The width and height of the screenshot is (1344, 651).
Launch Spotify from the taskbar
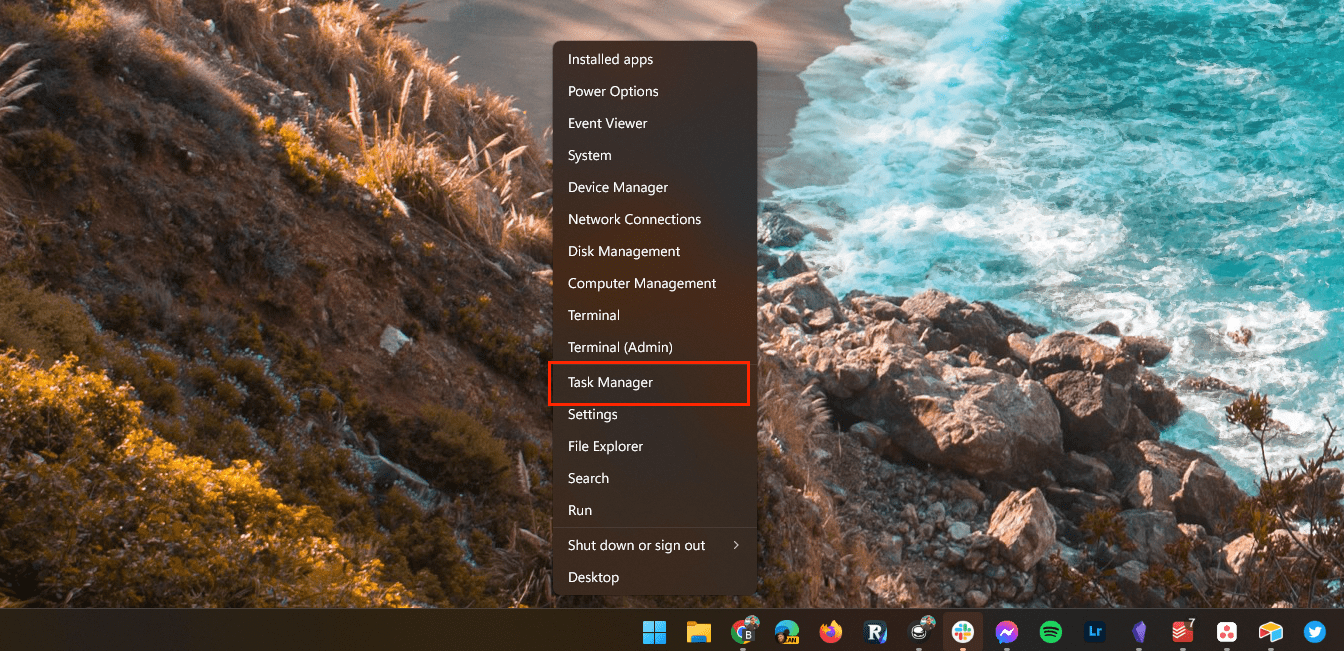pos(1051,632)
